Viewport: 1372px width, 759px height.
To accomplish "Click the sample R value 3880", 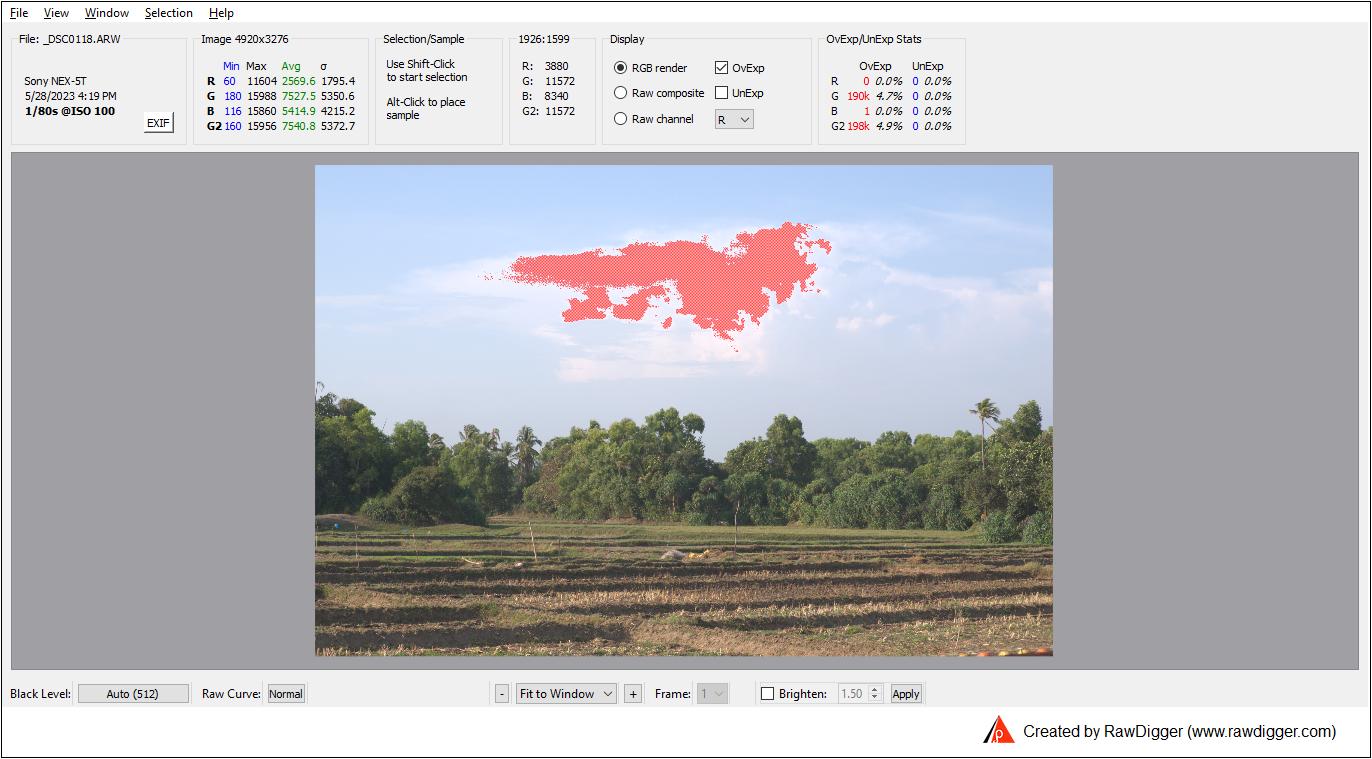I will pyautogui.click(x=557, y=66).
